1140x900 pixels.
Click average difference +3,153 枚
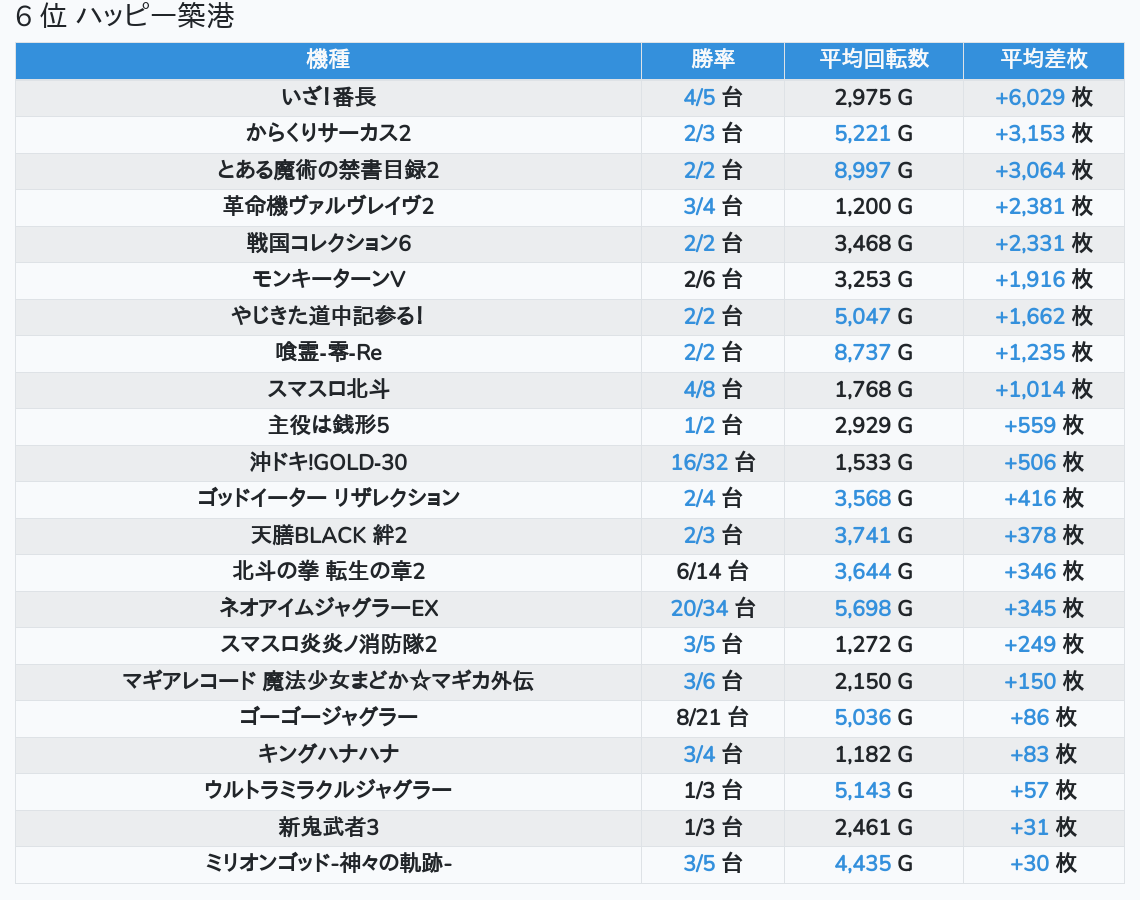point(1043,134)
